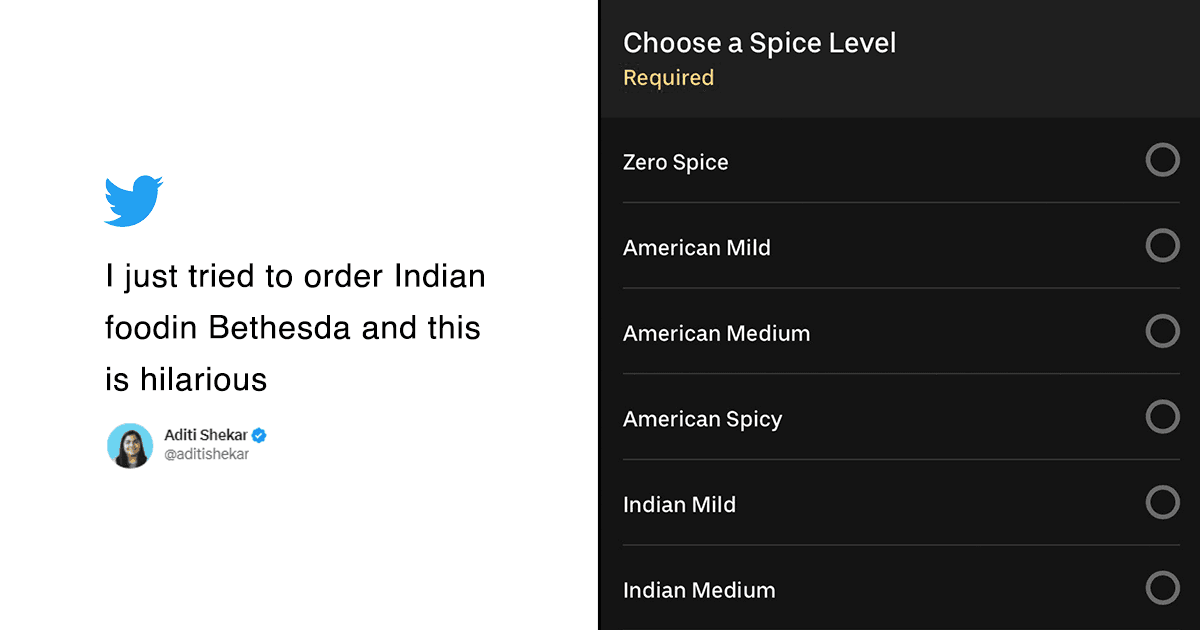
Task: Click the Indian Medium row label
Action: click(699, 590)
